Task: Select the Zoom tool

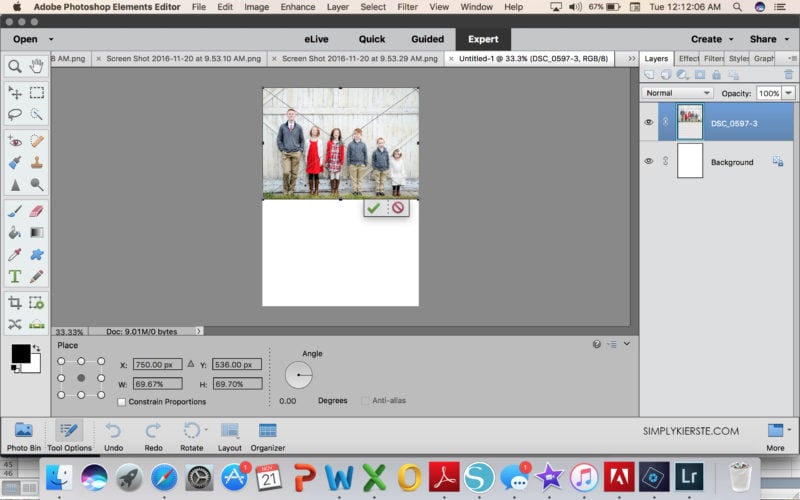Action: (15, 67)
